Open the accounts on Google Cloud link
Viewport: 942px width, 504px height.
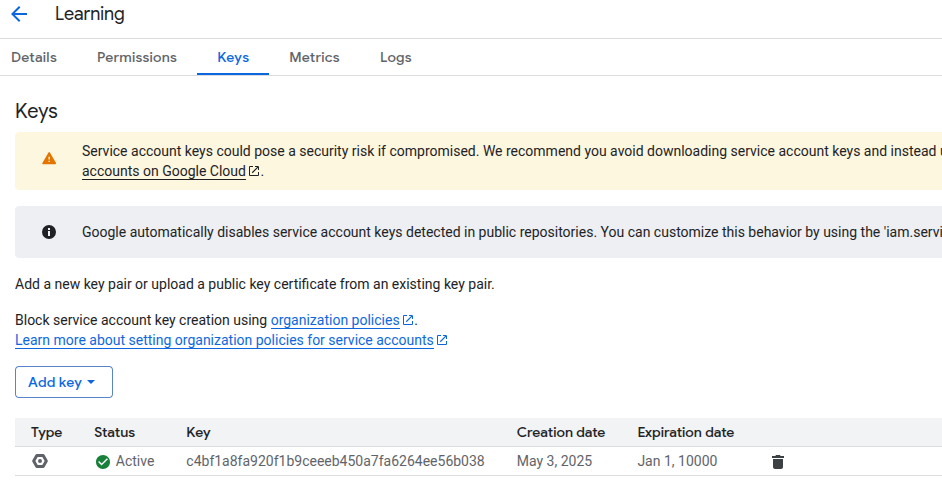point(163,171)
